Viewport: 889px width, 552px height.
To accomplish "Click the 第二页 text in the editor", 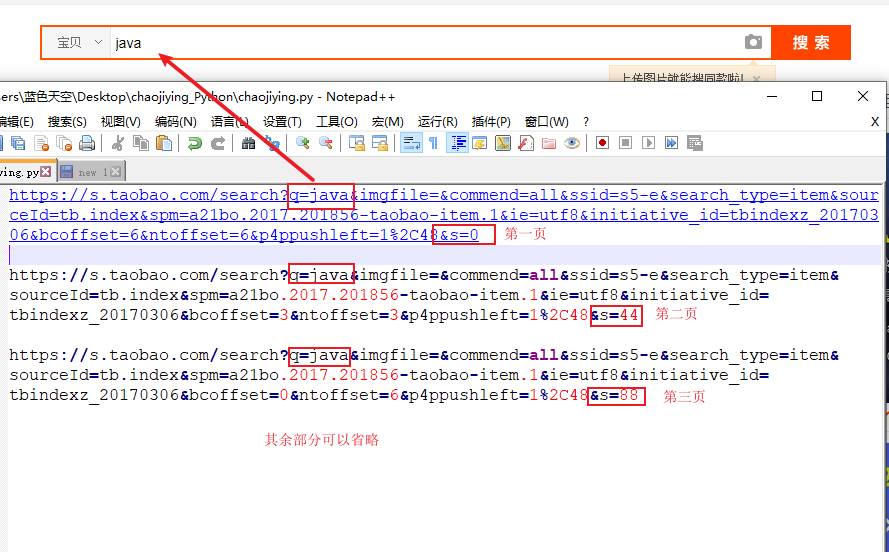I will (676, 314).
